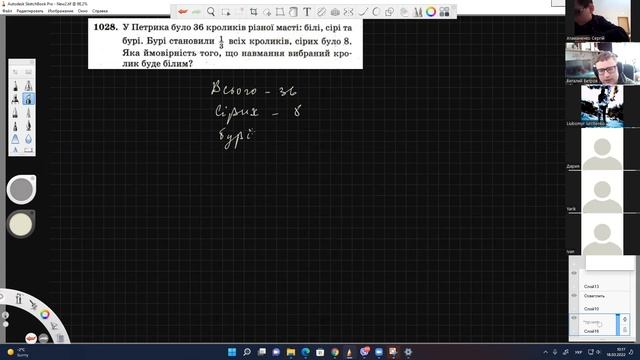
Task: Toggle visibility of the selected bottom layer
Action: coord(574,318)
